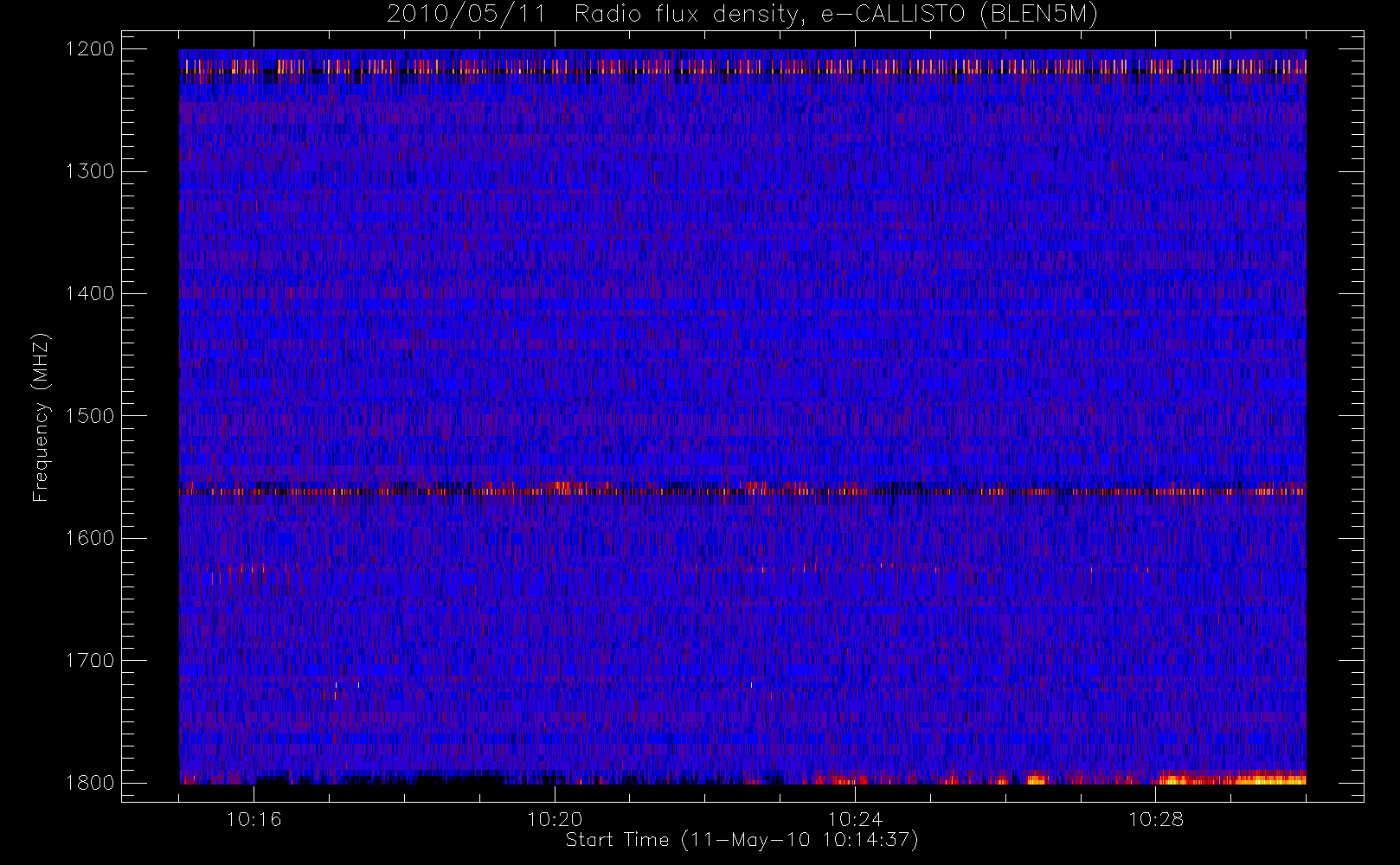Click the interference line near 1560 MHz
This screenshot has width=1400, height=865.
click(x=742, y=490)
